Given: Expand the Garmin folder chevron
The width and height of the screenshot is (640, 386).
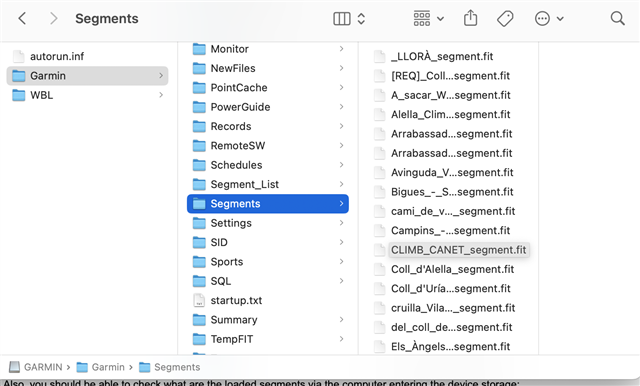Looking at the screenshot, I should pyautogui.click(x=161, y=75).
